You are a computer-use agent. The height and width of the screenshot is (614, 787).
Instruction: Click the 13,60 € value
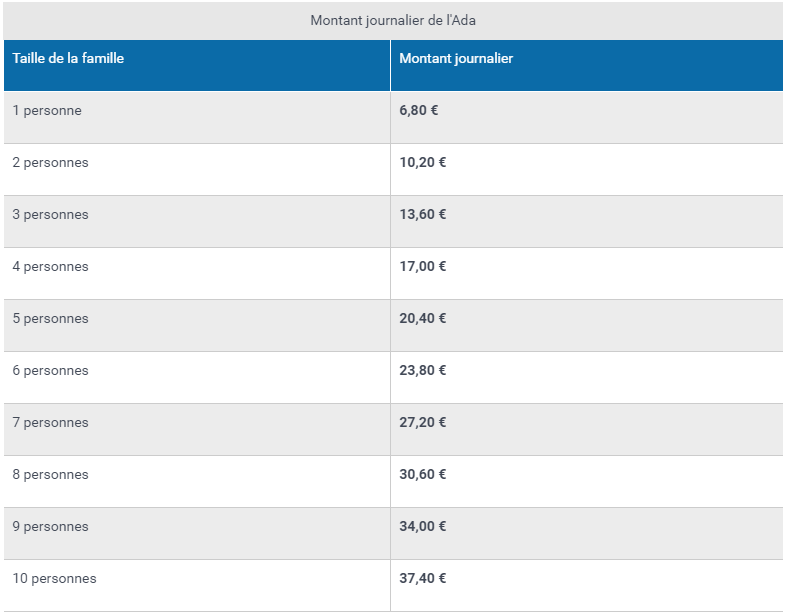423,214
